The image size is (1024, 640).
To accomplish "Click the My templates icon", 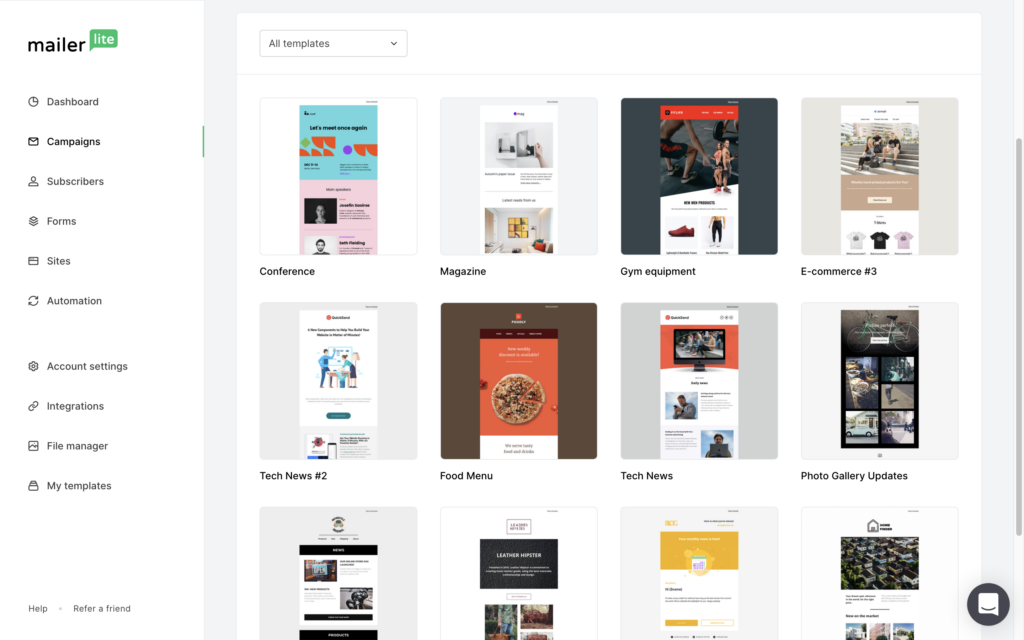I will tap(33, 485).
